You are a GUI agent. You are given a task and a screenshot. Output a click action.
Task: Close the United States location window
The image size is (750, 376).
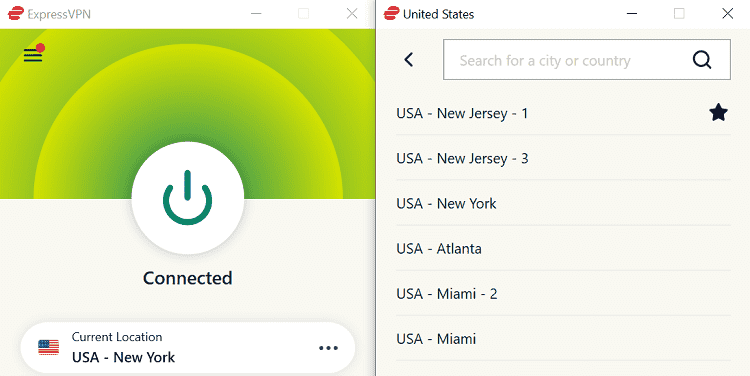coord(728,13)
